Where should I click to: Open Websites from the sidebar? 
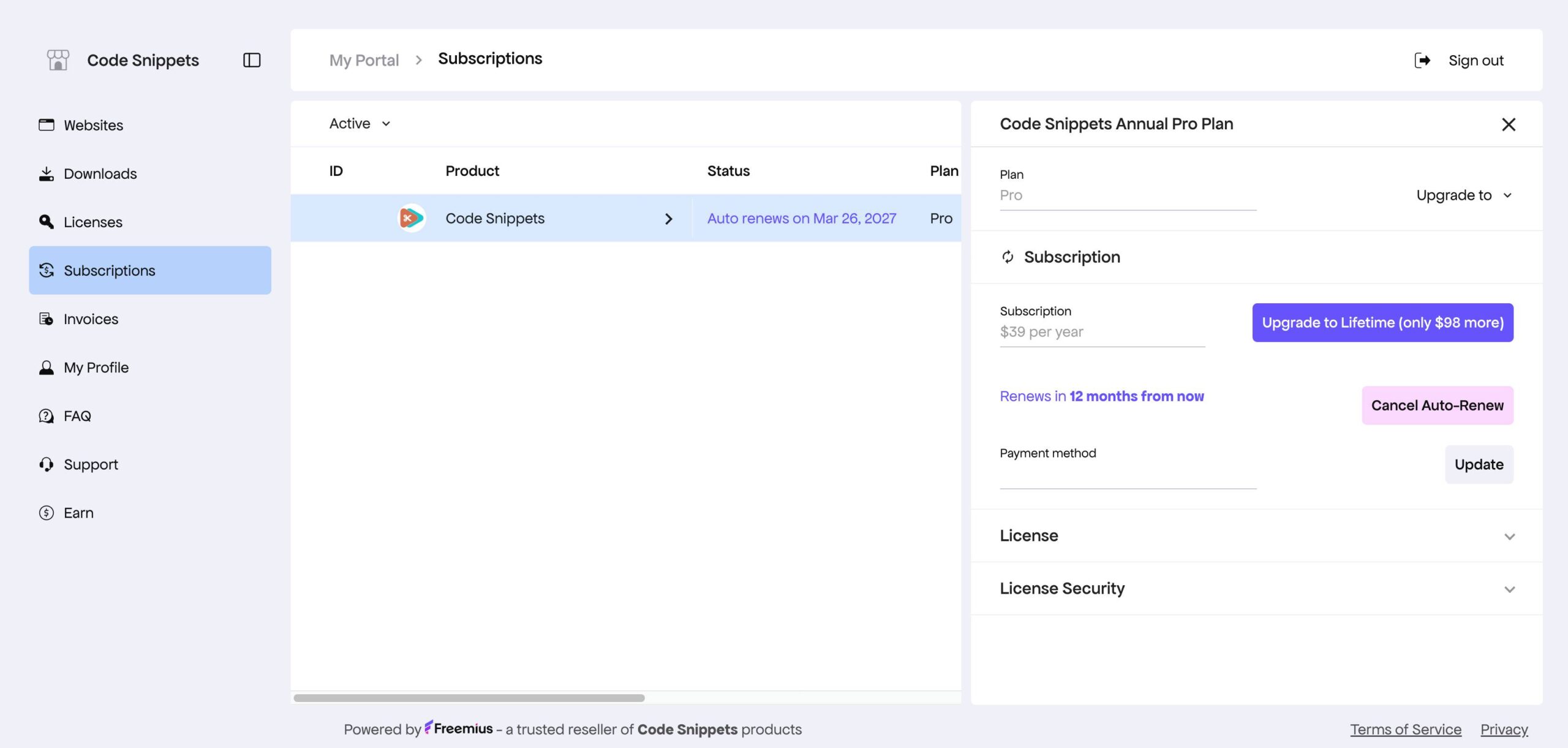[93, 125]
